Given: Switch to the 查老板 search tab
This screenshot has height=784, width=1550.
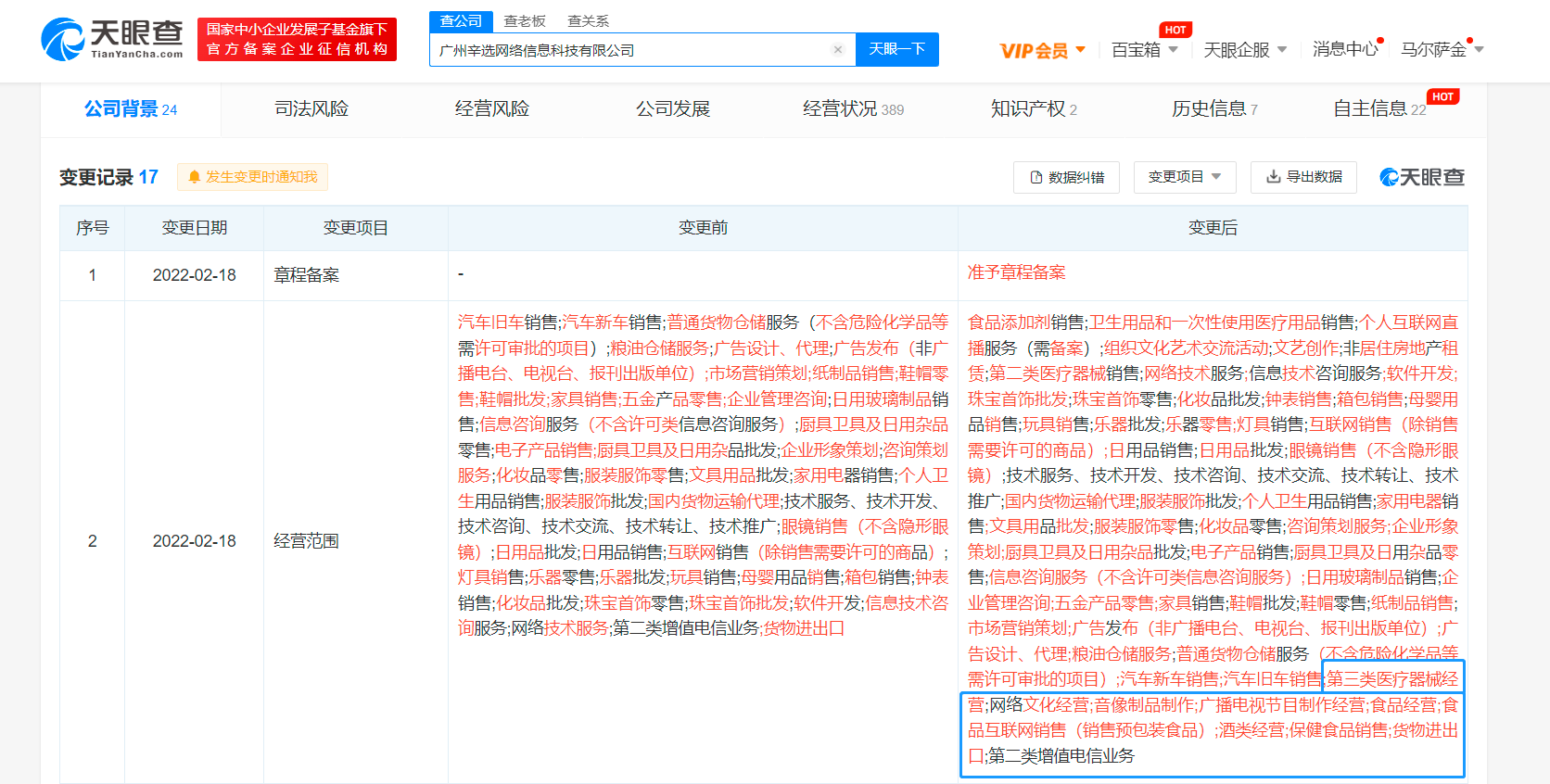Looking at the screenshot, I should pos(525,20).
